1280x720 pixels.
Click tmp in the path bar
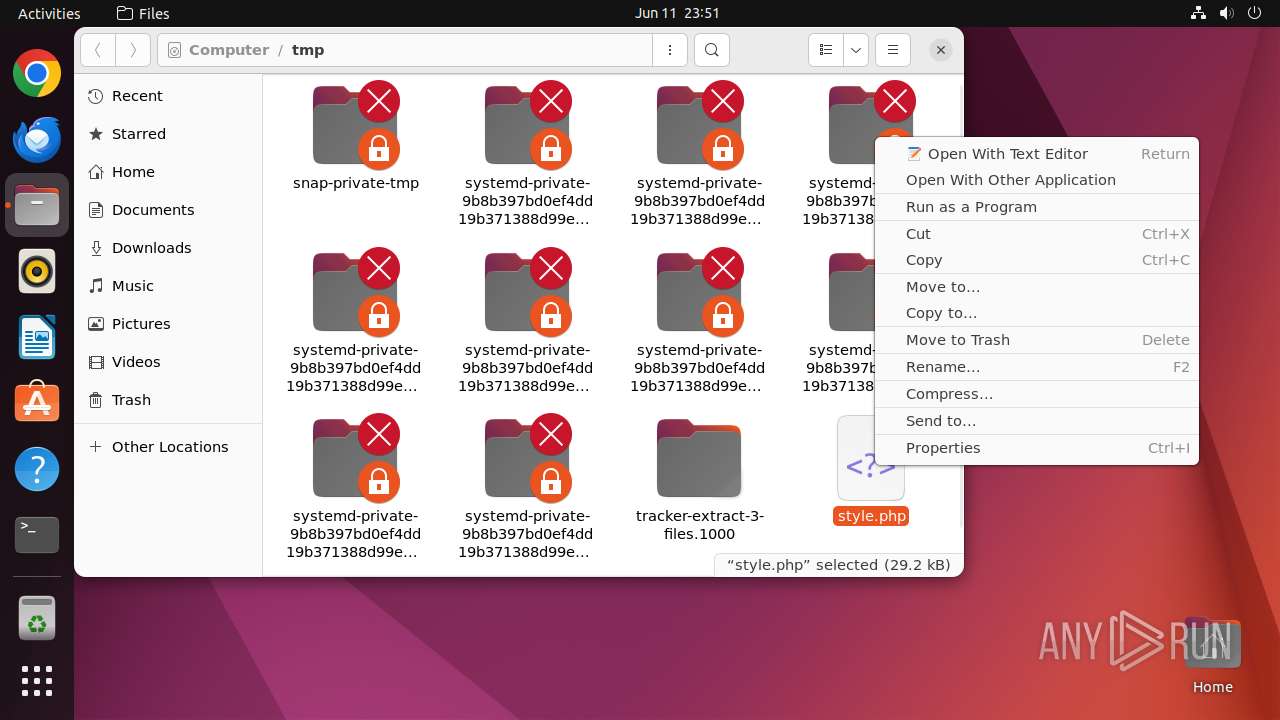(308, 50)
